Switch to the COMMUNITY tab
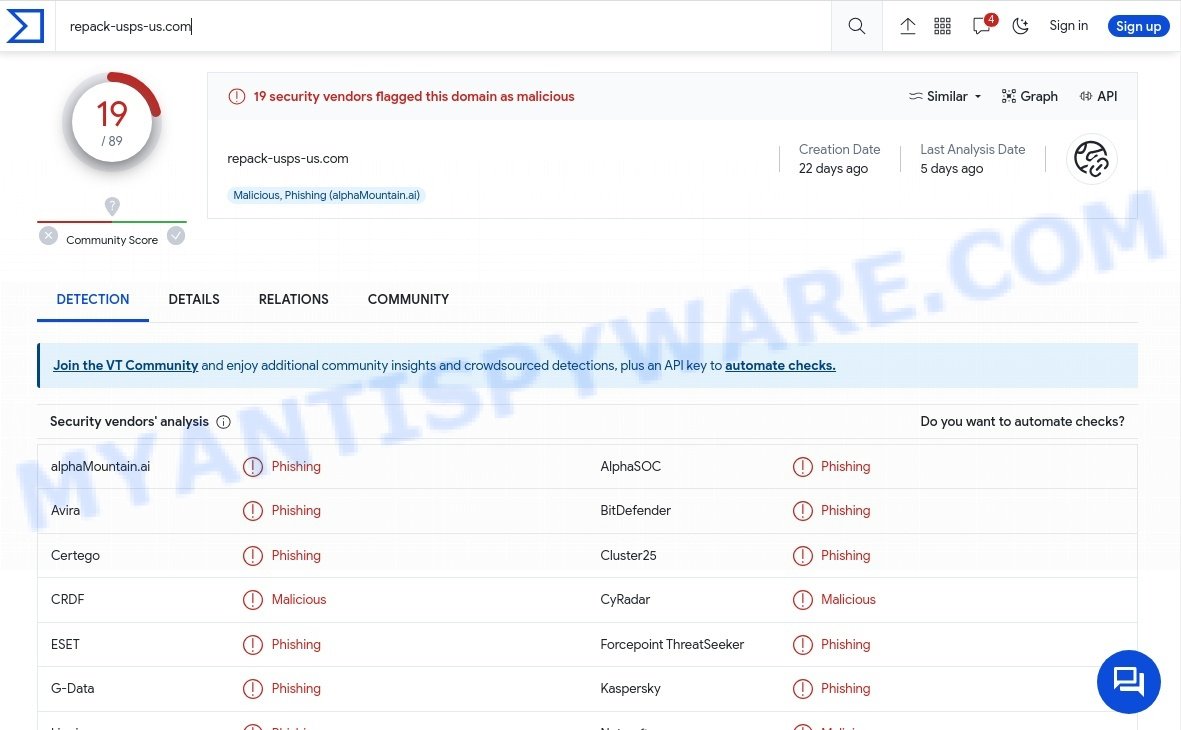The image size is (1181, 730). click(x=408, y=299)
